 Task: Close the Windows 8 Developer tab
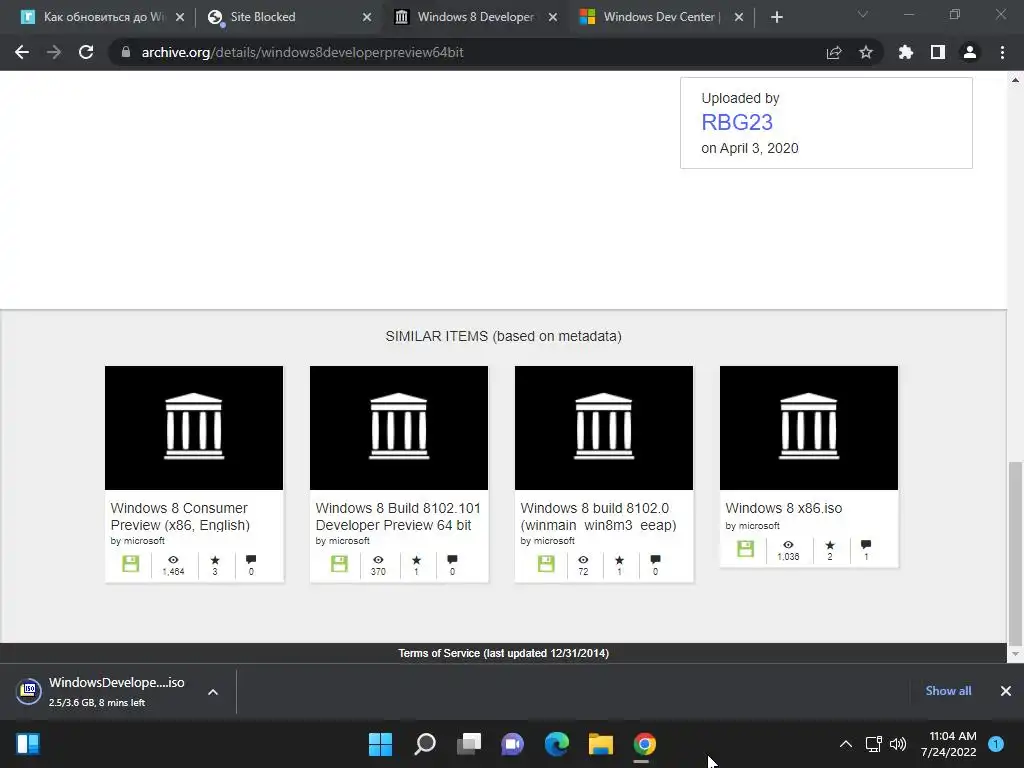click(552, 17)
